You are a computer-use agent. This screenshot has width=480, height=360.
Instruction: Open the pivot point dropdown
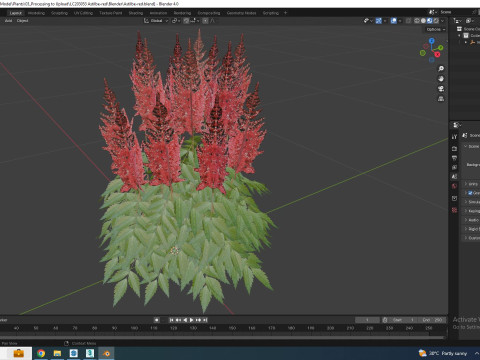tap(176, 21)
